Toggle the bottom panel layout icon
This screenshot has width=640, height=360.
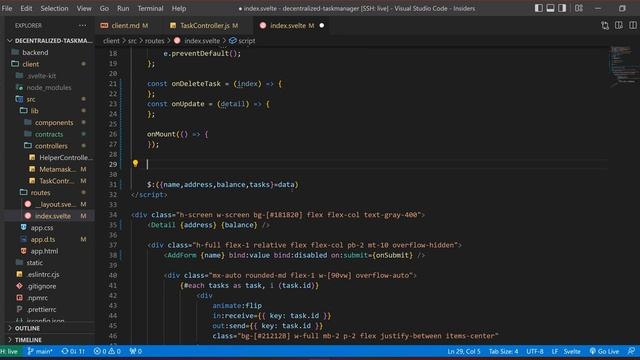[x=550, y=8]
